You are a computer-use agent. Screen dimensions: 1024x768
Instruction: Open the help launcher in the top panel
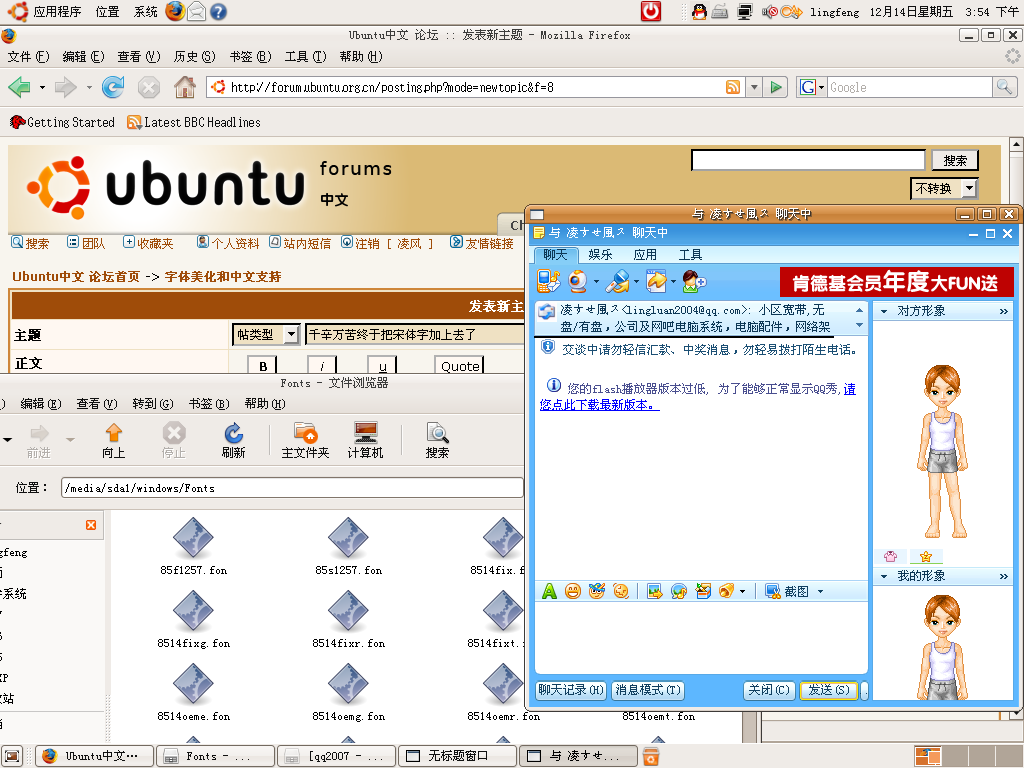(218, 12)
